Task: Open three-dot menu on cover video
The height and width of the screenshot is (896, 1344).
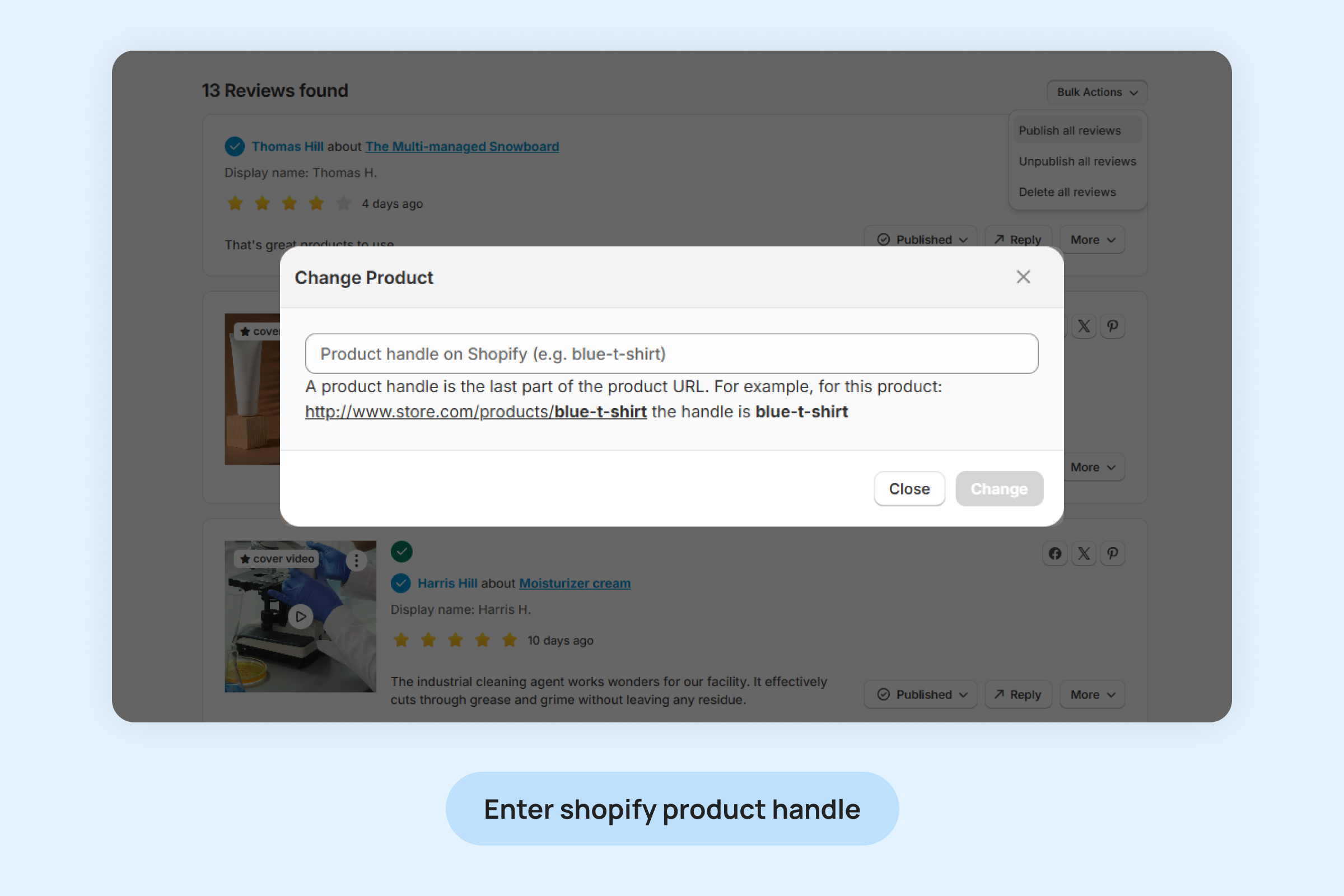Action: click(x=357, y=560)
